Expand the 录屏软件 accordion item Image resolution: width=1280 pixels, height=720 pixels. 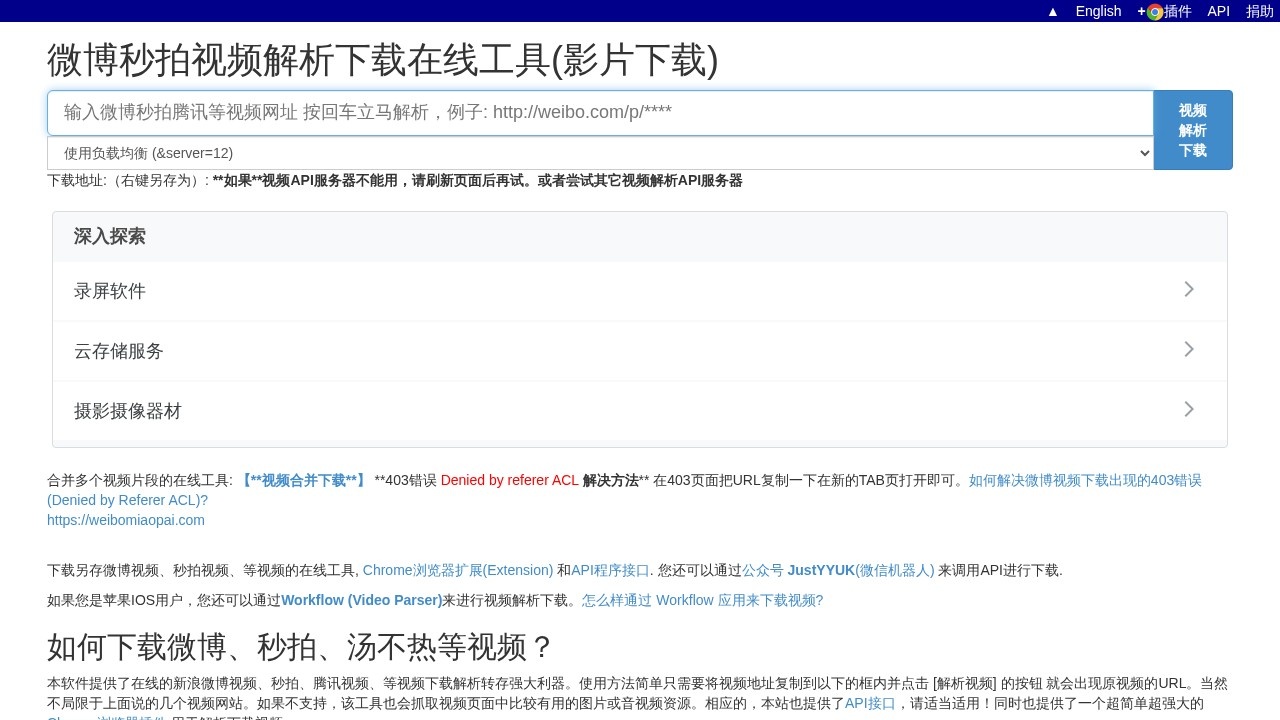click(639, 290)
